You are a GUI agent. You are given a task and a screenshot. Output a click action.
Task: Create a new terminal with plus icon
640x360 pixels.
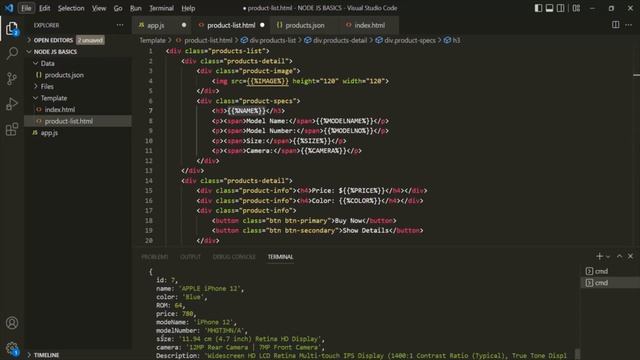[599, 256]
